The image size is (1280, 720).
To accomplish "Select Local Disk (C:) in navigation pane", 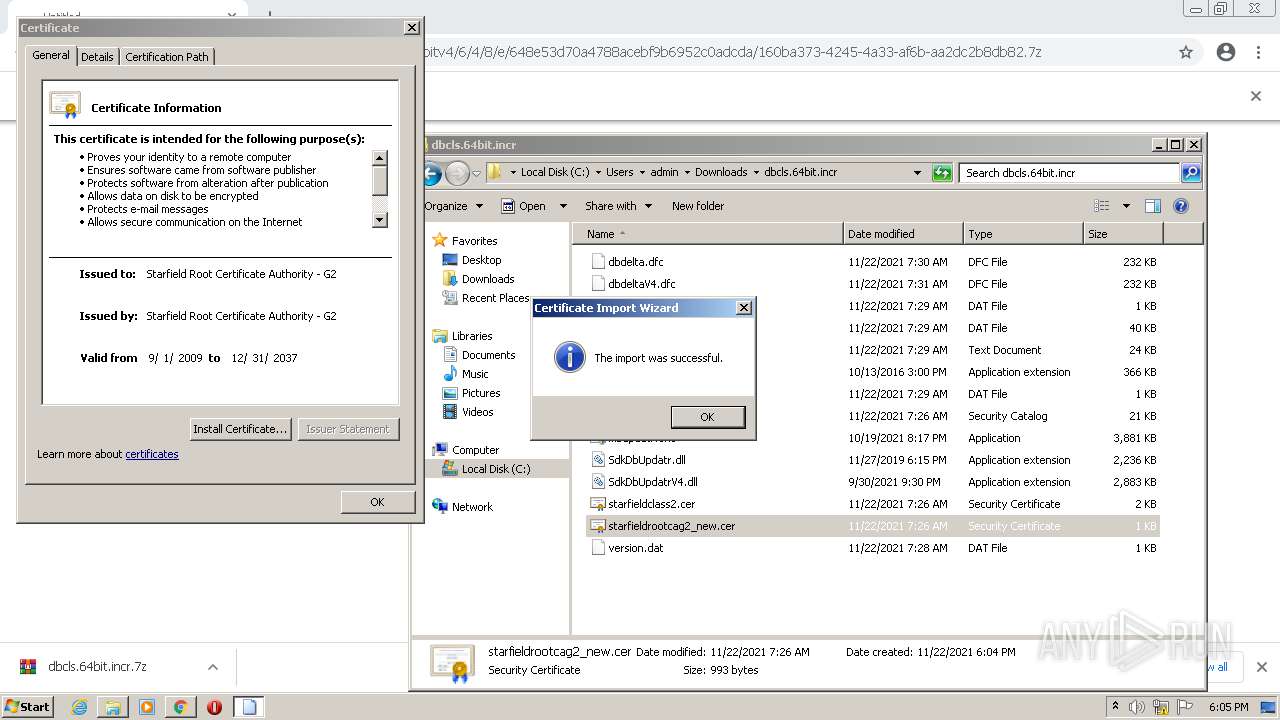I will point(496,469).
